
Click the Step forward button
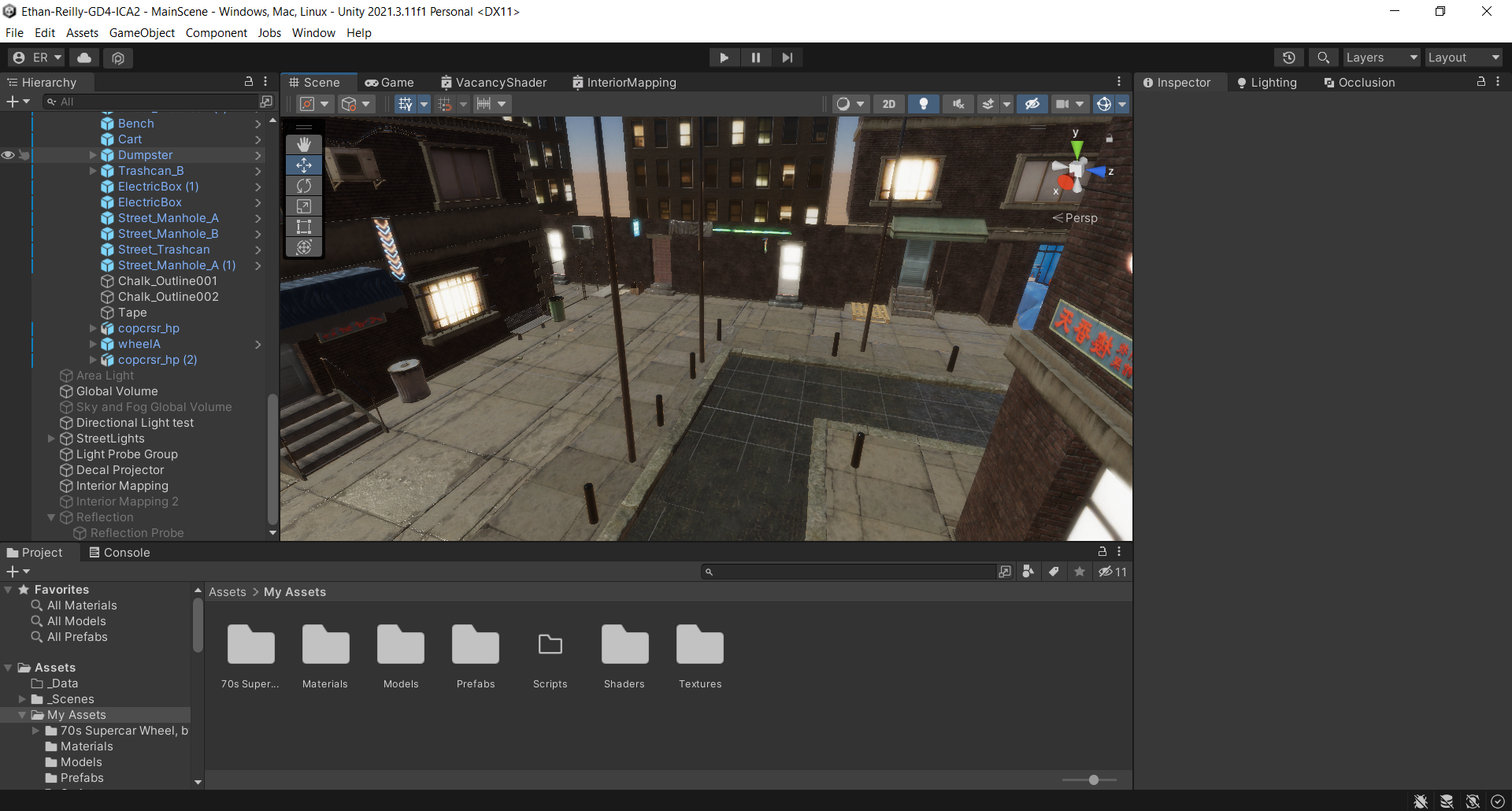[x=787, y=57]
